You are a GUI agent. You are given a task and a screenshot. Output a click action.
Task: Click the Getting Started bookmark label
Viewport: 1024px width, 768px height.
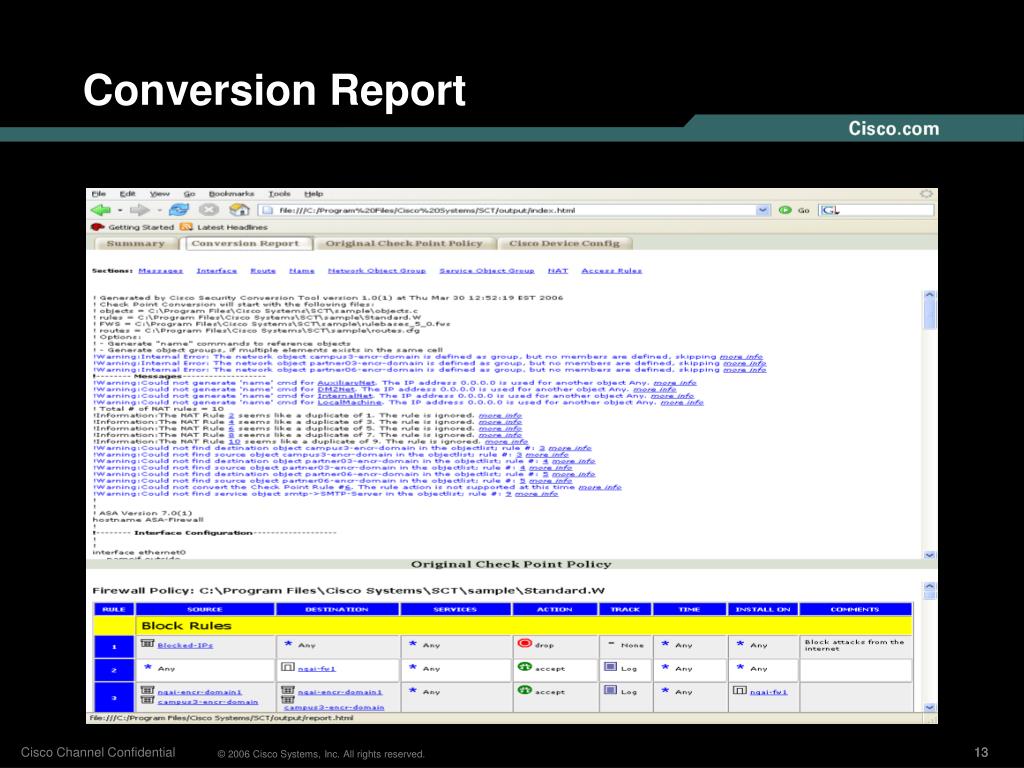click(x=141, y=227)
